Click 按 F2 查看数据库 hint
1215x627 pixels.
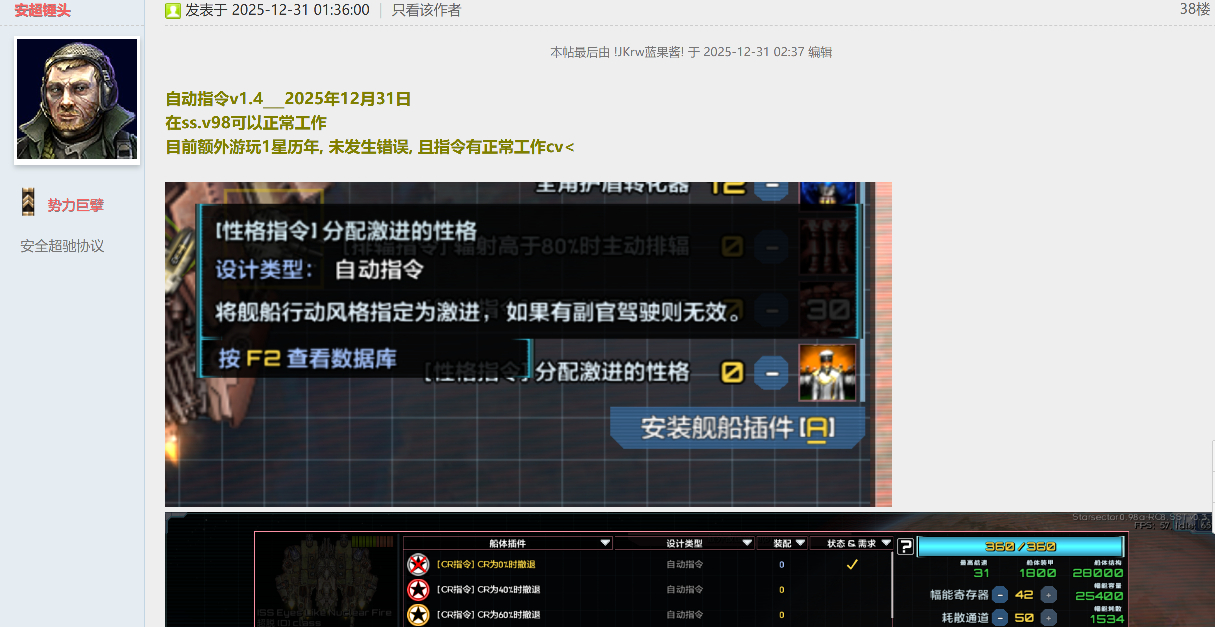pos(308,358)
